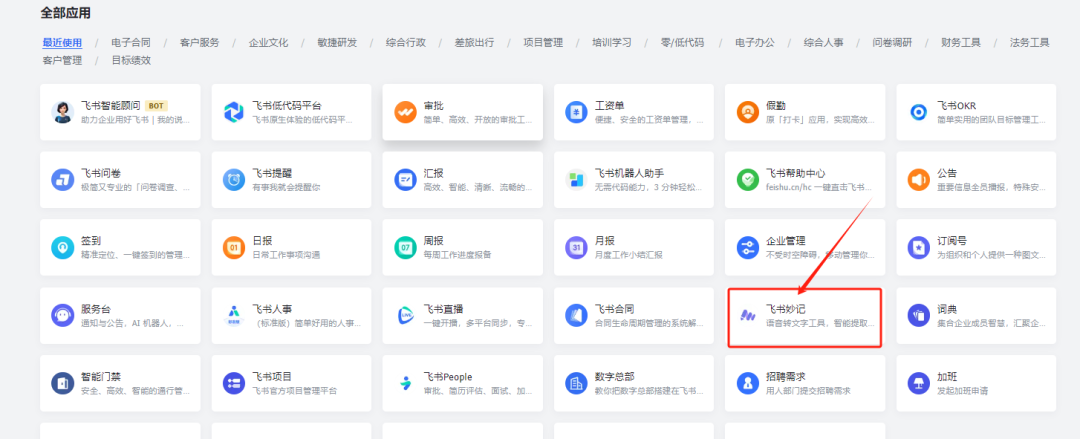1080x439 pixels.
Task: Click the 审批 app title
Action: (434, 105)
